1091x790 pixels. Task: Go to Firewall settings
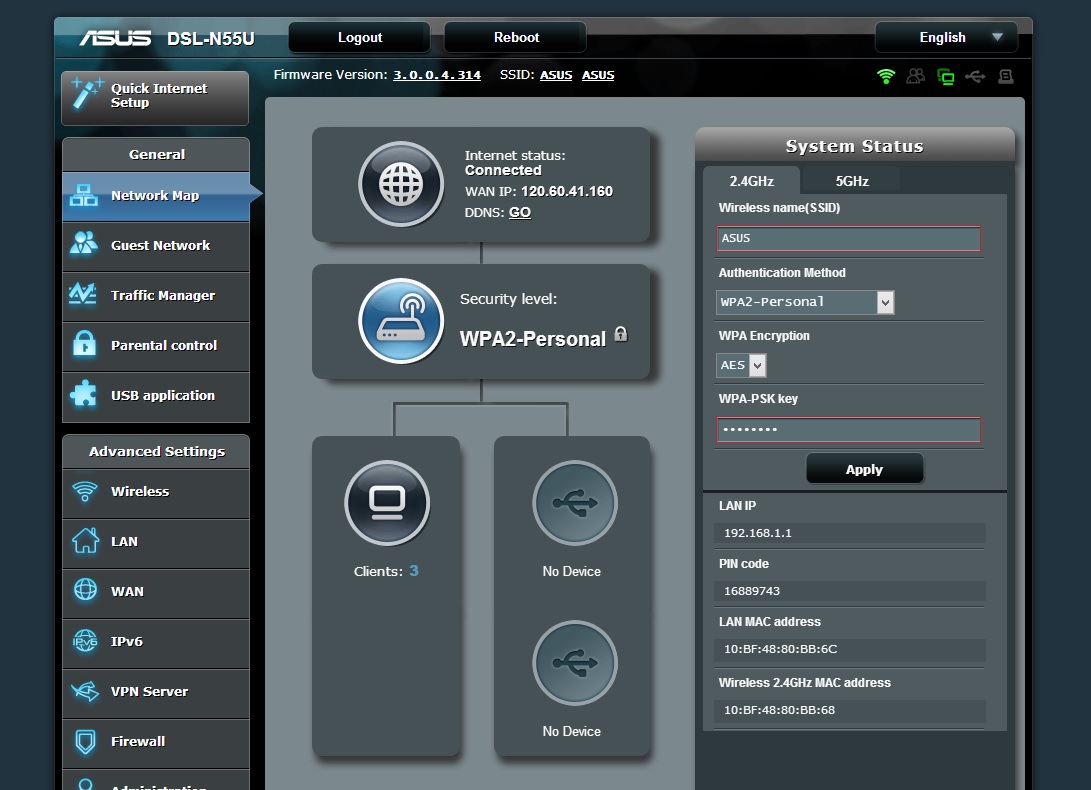(156, 744)
